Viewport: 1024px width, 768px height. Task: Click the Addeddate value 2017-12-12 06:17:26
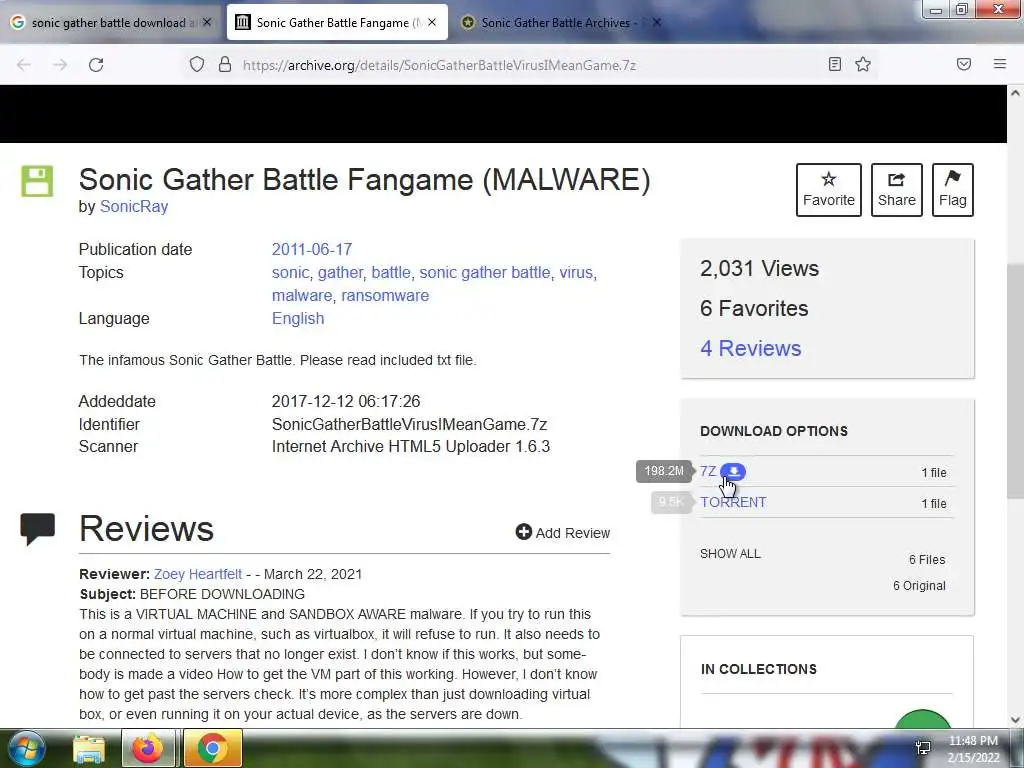click(346, 402)
